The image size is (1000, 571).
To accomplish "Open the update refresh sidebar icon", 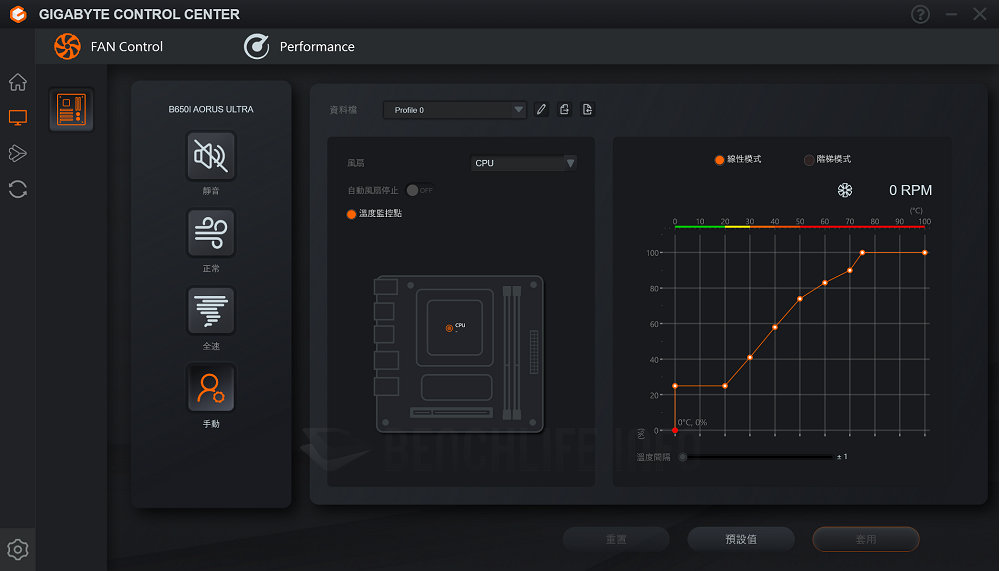I will (18, 189).
